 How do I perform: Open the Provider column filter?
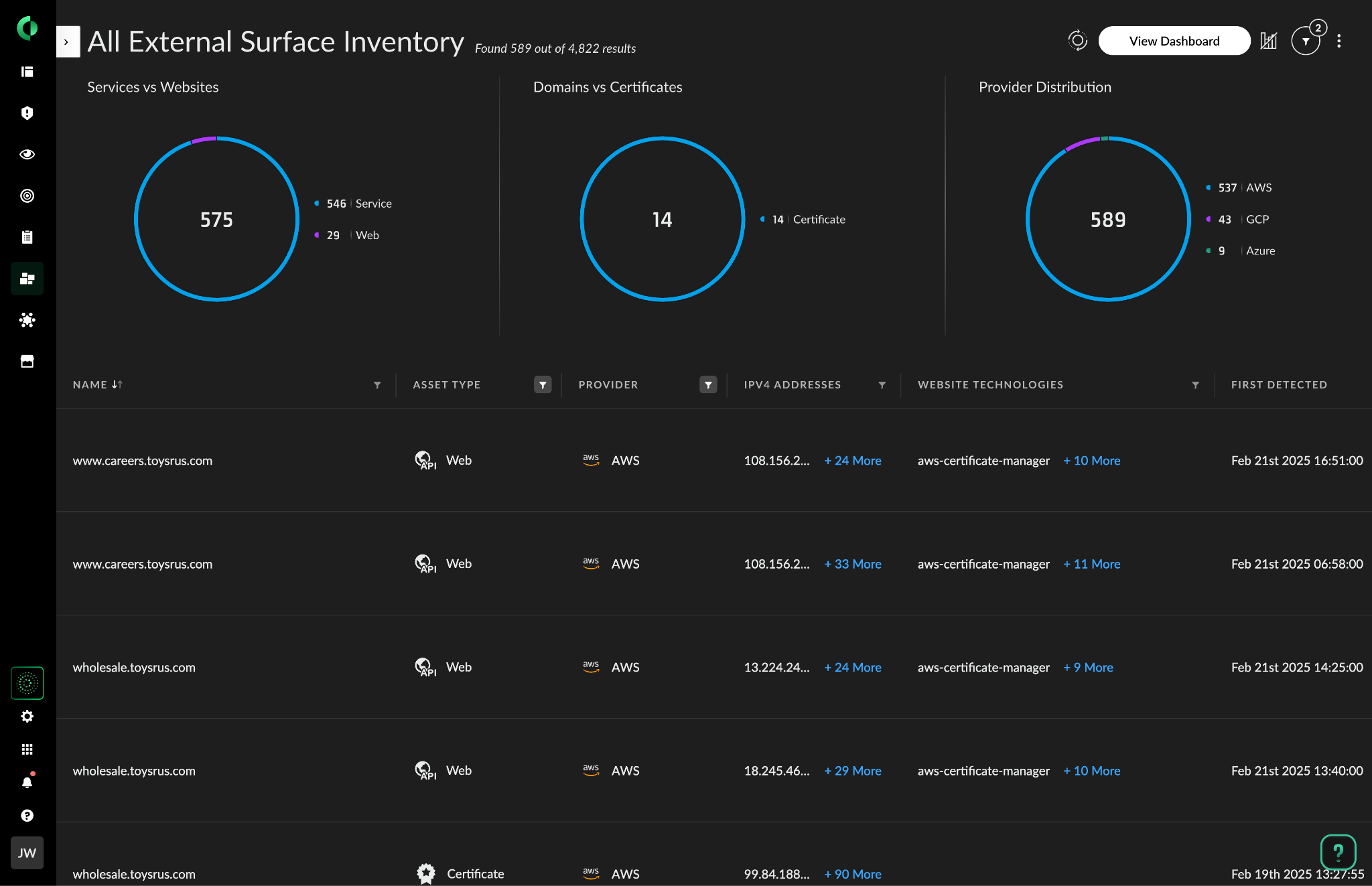click(708, 384)
